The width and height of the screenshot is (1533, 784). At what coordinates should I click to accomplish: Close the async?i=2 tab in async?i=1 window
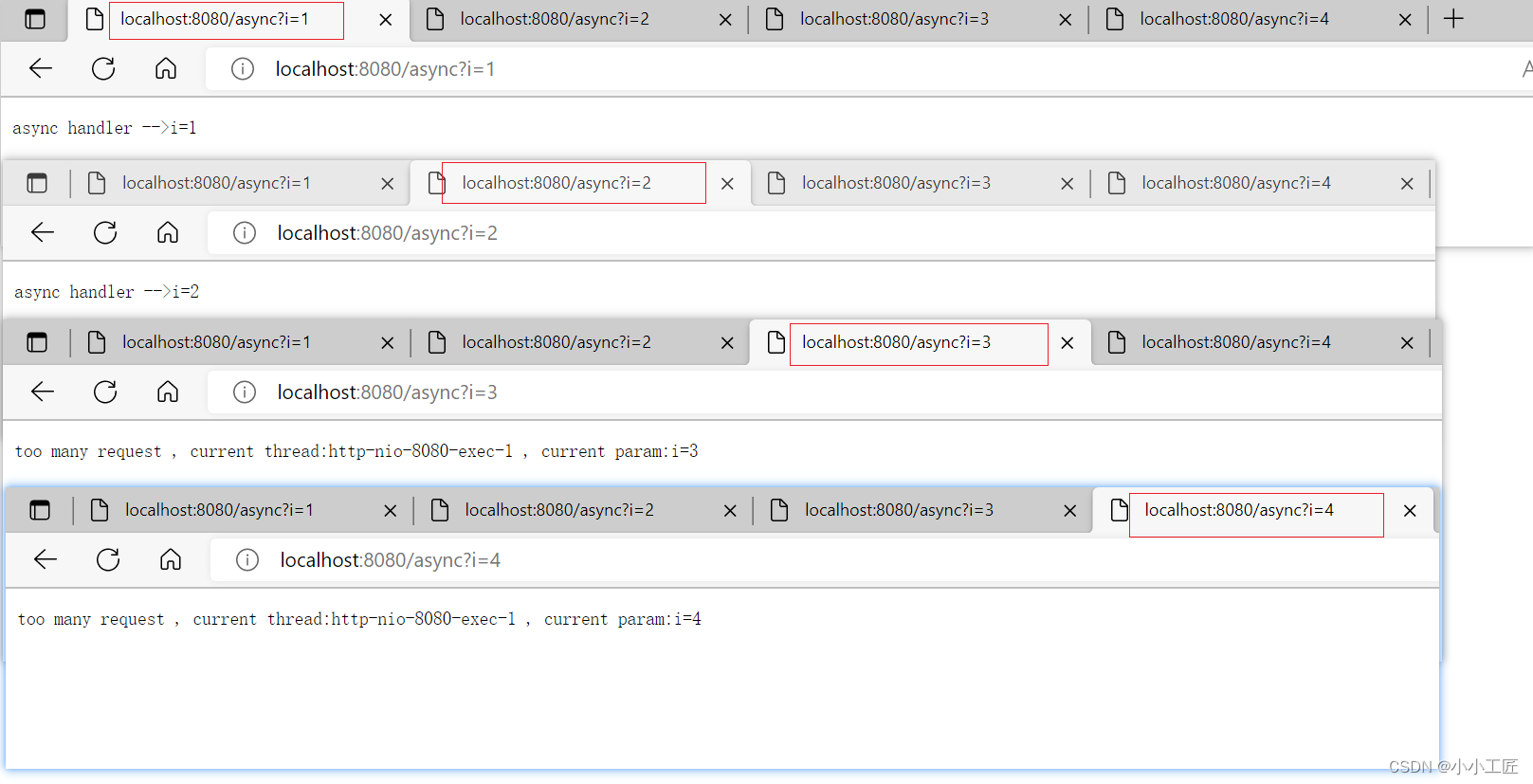pyautogui.click(x=725, y=20)
